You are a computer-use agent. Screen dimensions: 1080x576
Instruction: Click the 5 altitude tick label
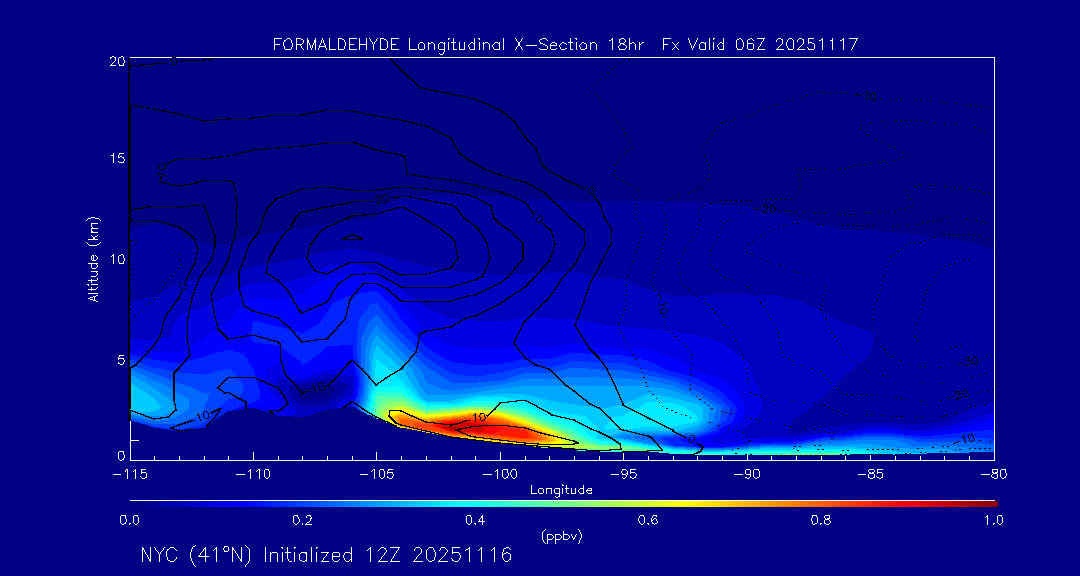tap(119, 359)
